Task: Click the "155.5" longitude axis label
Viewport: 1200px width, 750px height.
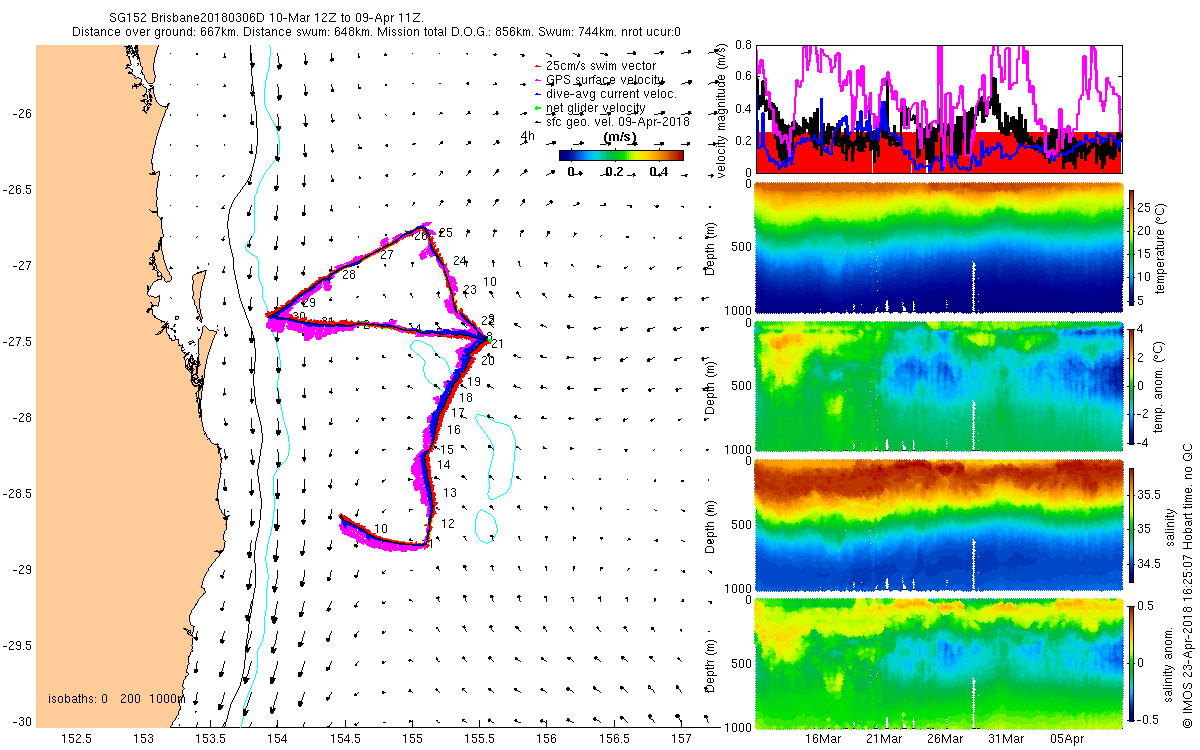Action: click(x=480, y=738)
